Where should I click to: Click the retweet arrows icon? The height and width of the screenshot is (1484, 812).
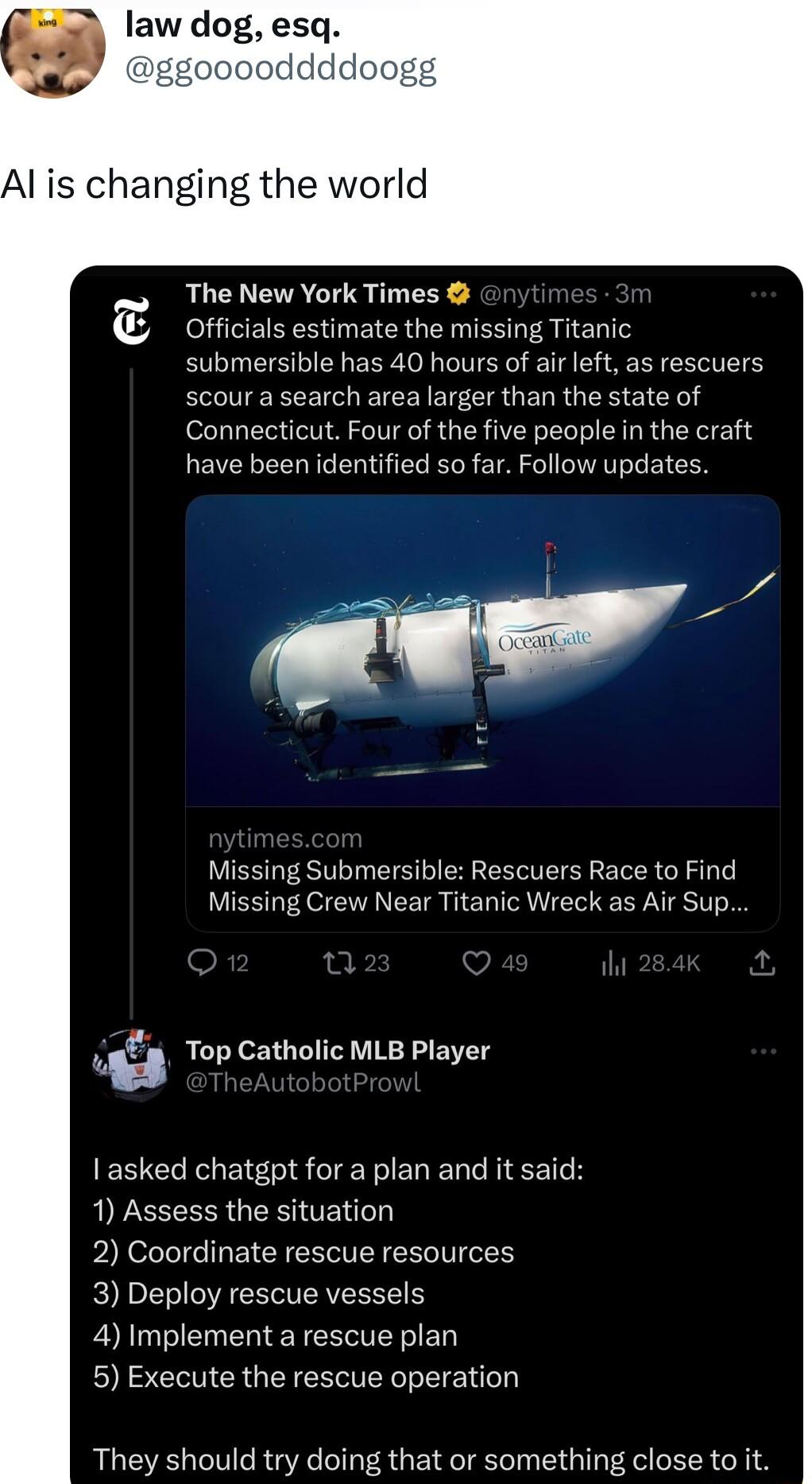[334, 963]
